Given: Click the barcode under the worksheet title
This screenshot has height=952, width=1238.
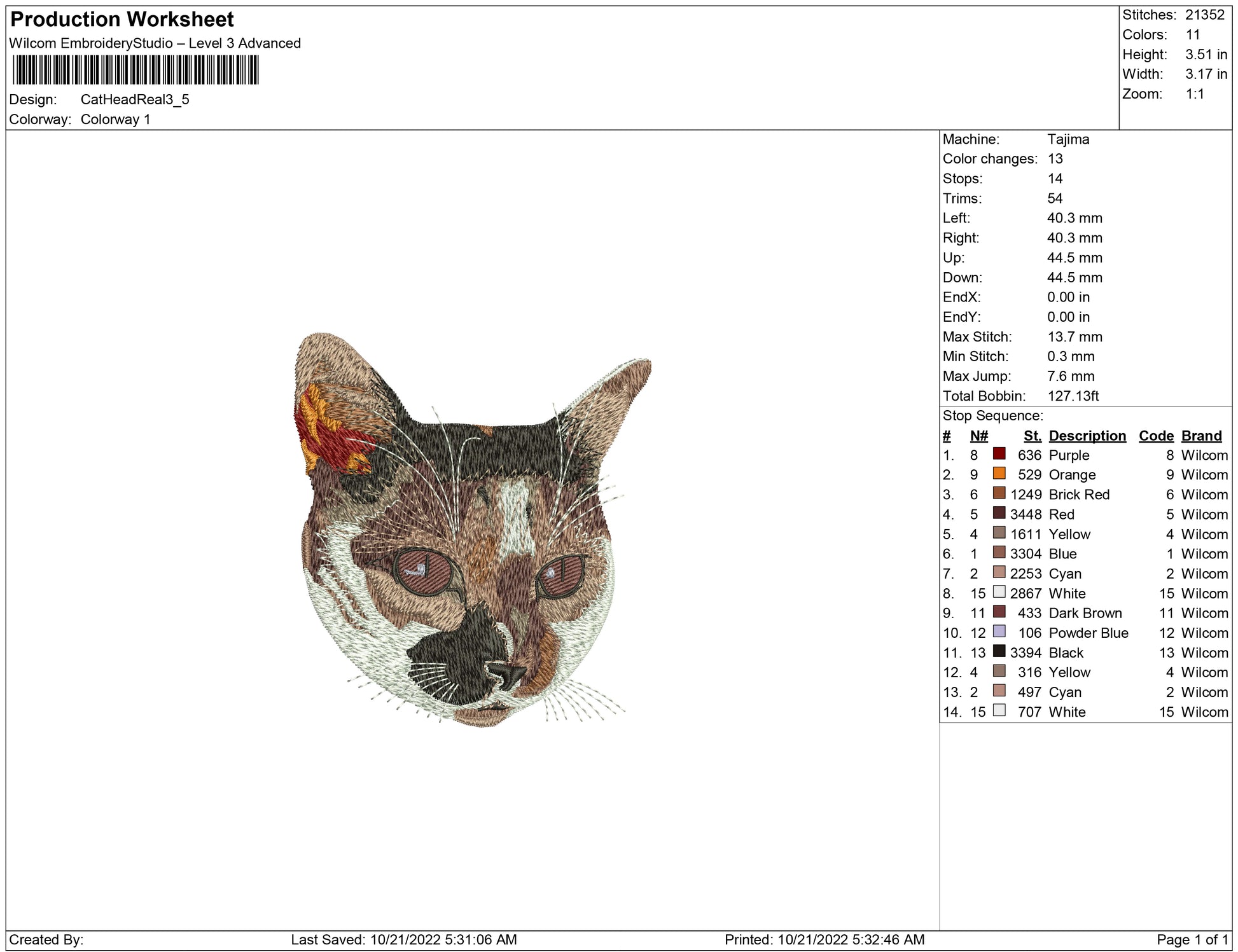Looking at the screenshot, I should tap(136, 70).
